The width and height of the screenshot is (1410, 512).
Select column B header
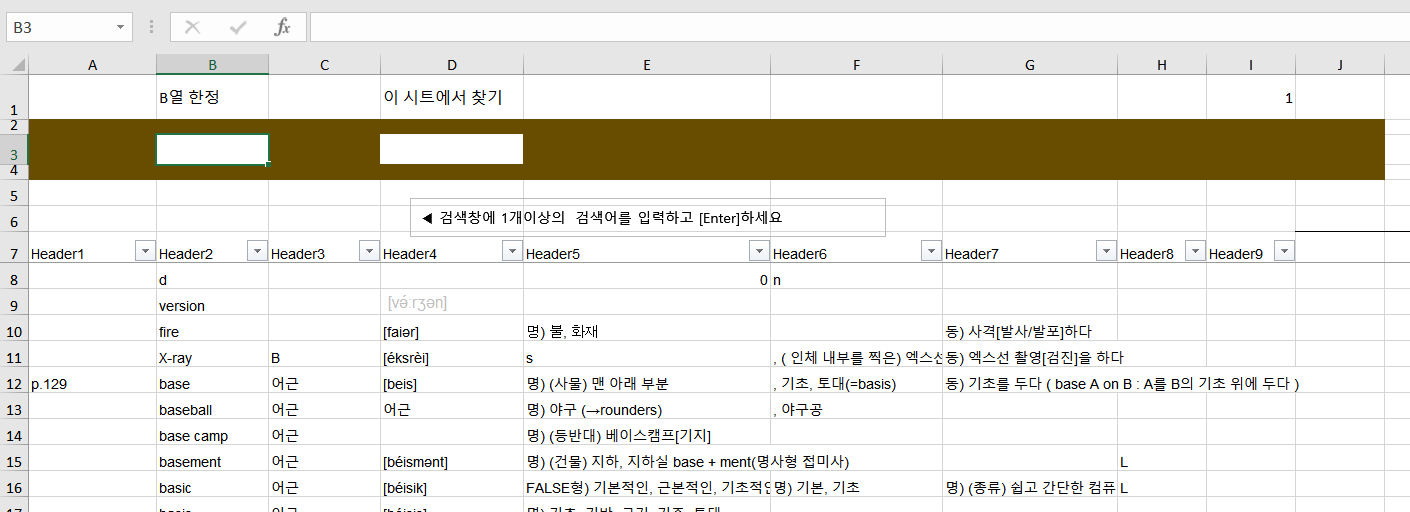click(x=212, y=65)
